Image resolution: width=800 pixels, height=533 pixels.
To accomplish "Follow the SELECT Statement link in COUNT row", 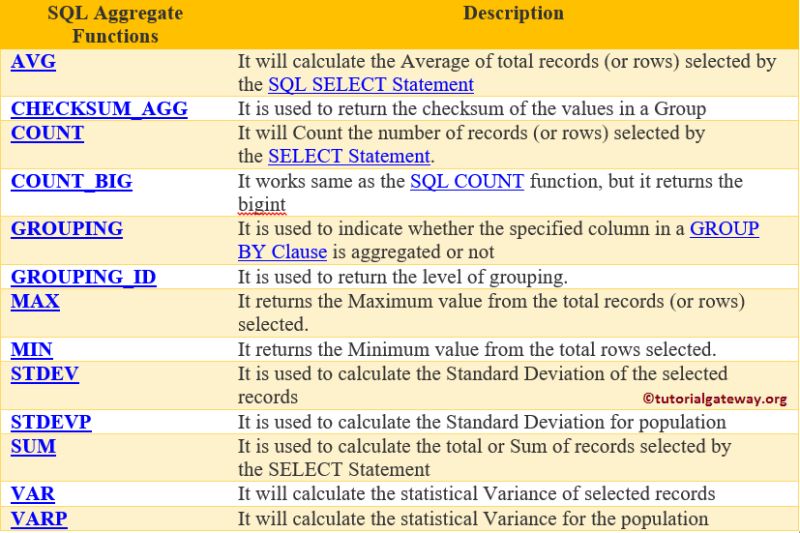I will point(349,156).
